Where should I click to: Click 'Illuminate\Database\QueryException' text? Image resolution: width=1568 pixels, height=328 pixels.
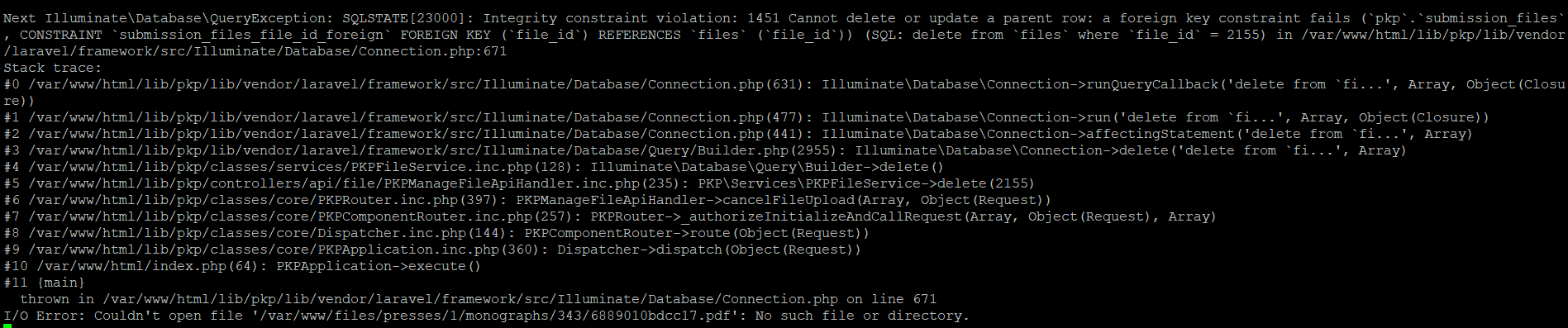pyautogui.click(x=185, y=18)
